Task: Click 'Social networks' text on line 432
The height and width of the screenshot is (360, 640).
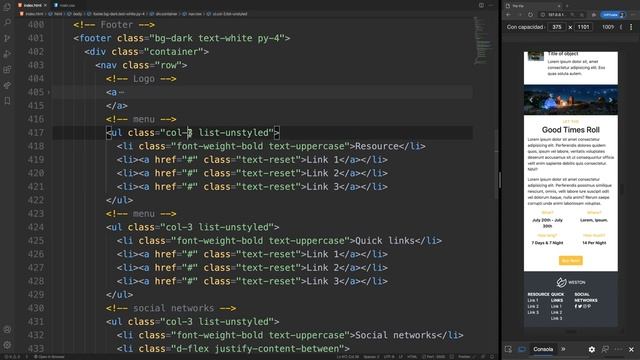Action: 396,335
